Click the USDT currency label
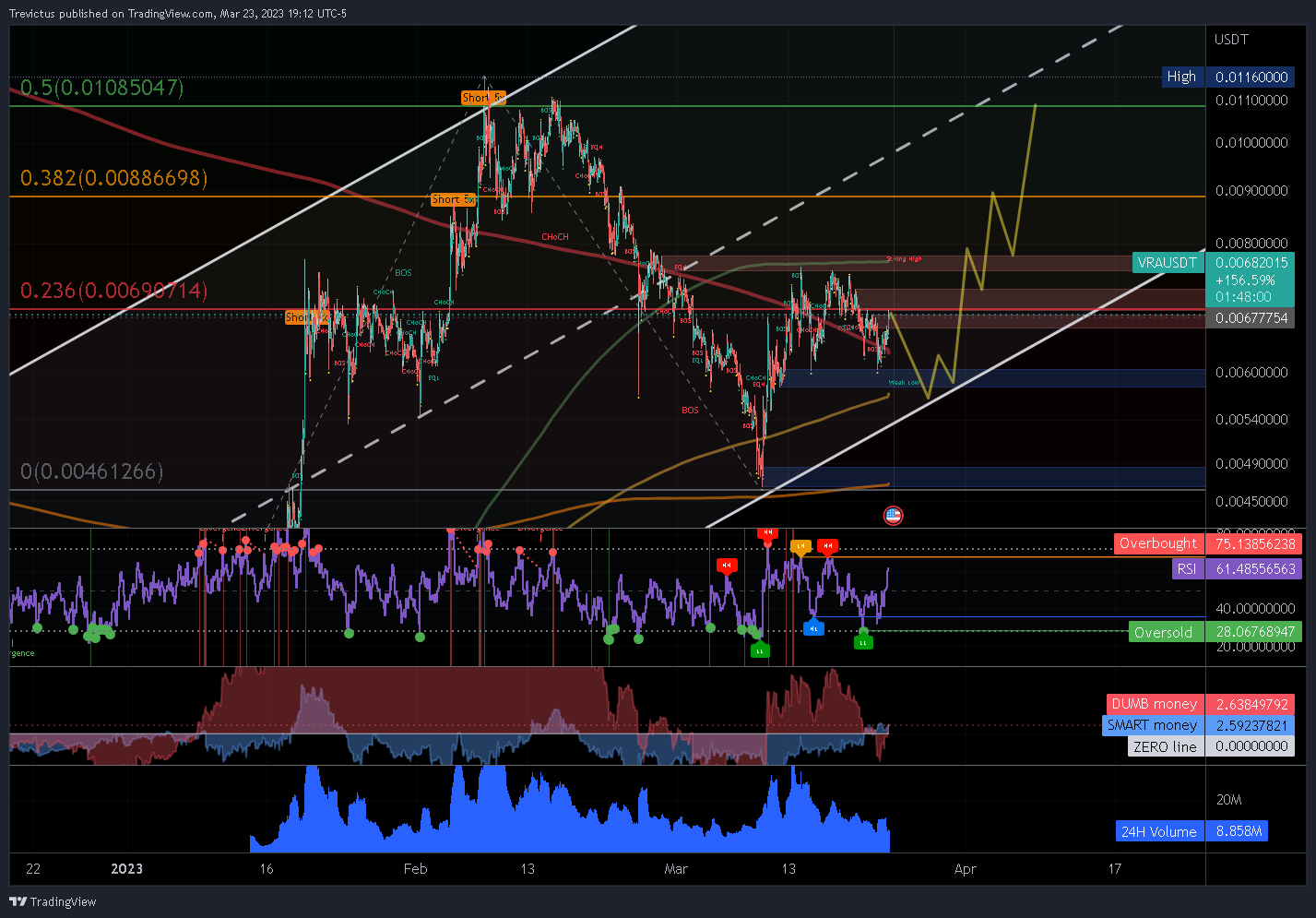The width and height of the screenshot is (1316, 918). [1231, 39]
